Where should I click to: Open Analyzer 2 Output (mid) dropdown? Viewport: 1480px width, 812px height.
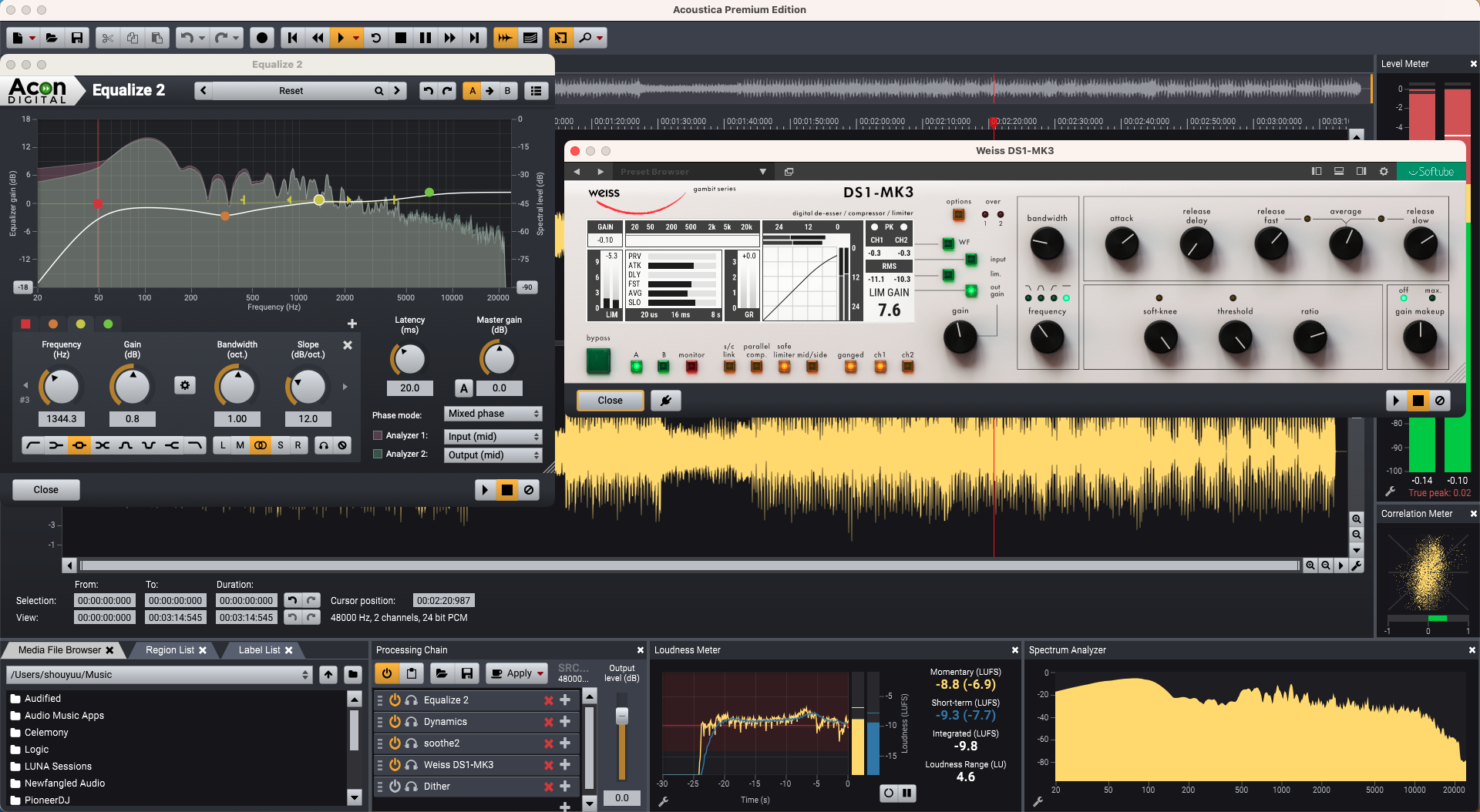pos(493,455)
